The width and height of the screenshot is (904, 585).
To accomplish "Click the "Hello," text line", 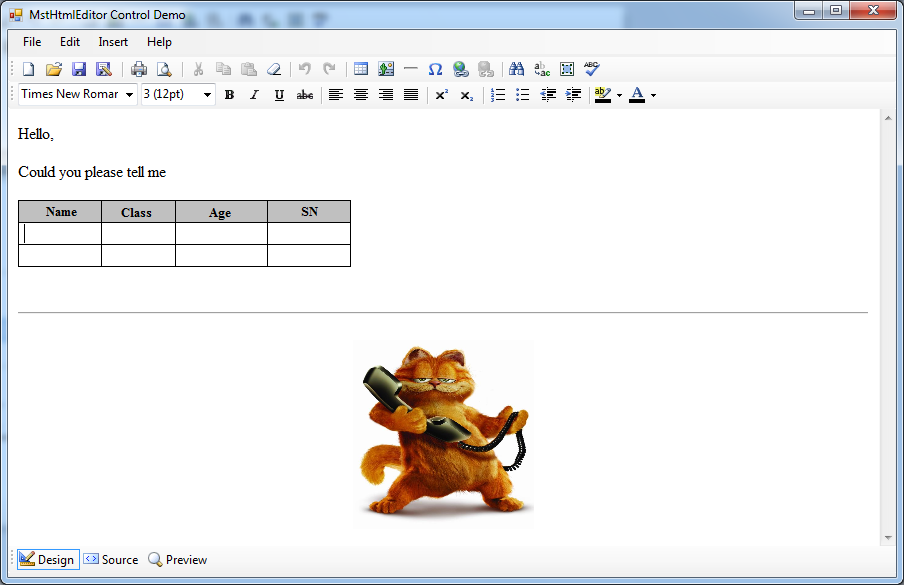I will (36, 134).
